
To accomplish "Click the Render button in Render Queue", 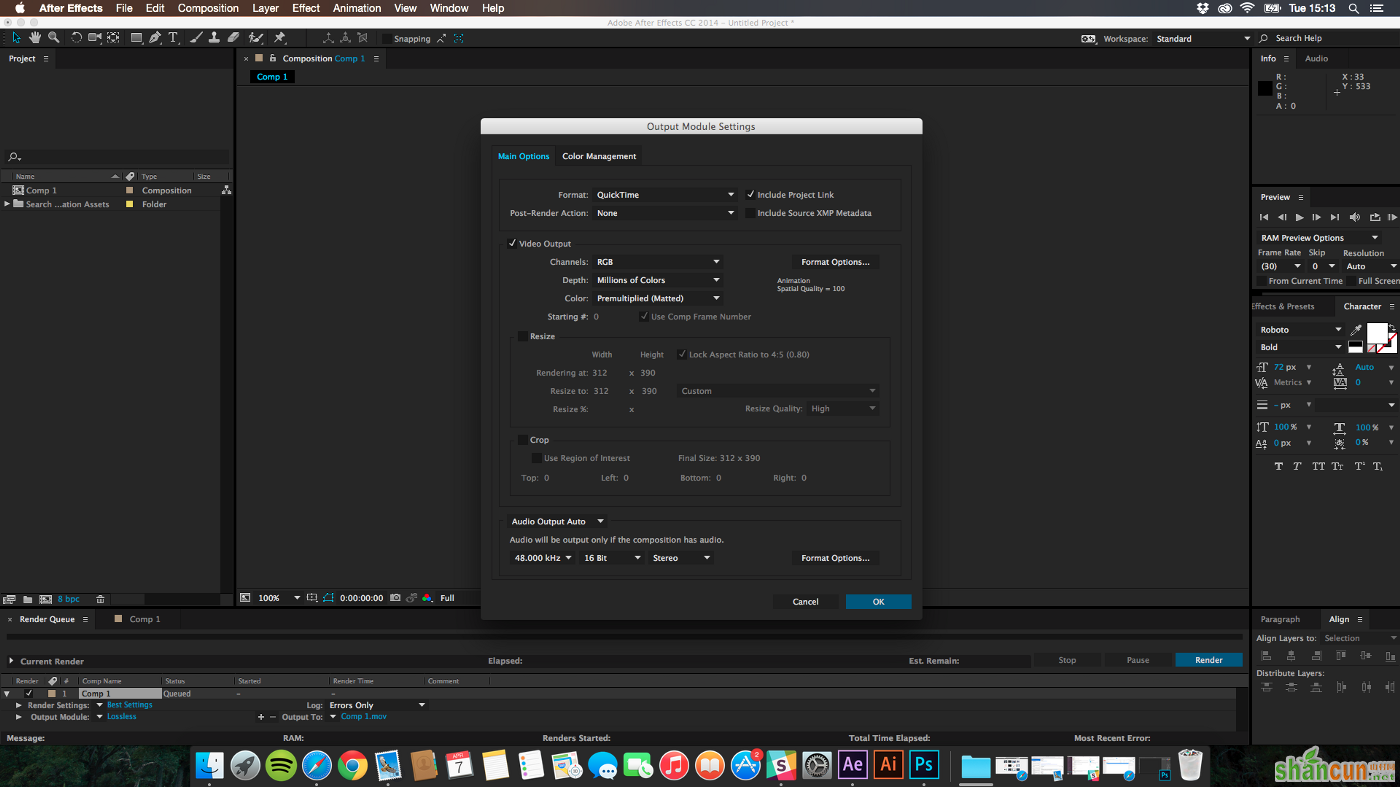I will (1208, 660).
